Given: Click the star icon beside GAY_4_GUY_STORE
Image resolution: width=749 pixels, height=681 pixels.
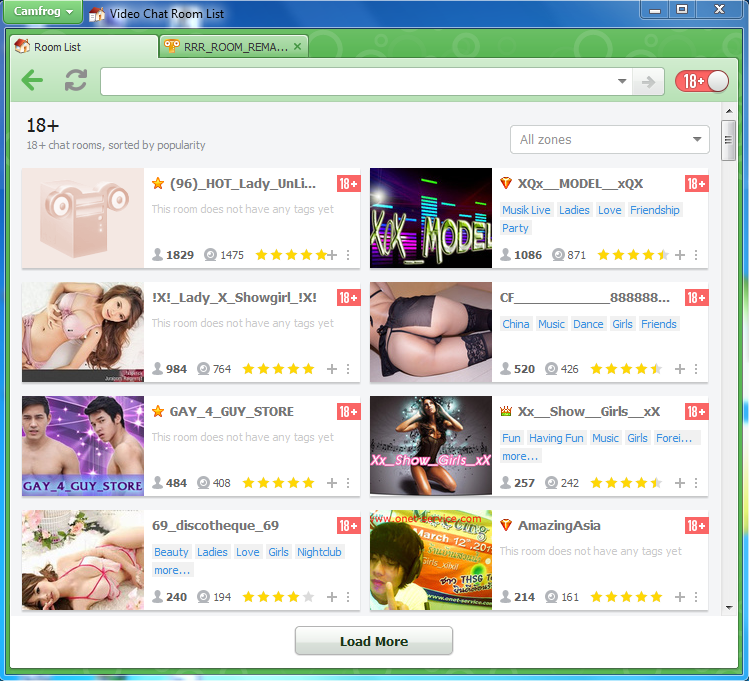Looking at the screenshot, I should tap(158, 411).
